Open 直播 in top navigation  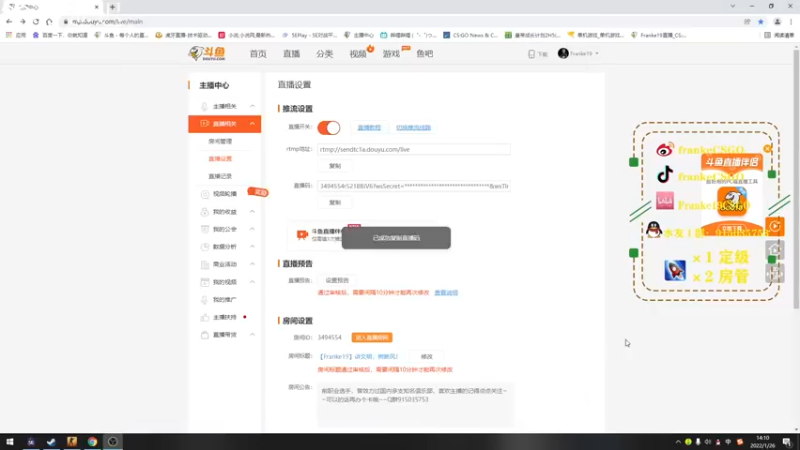tap(291, 54)
